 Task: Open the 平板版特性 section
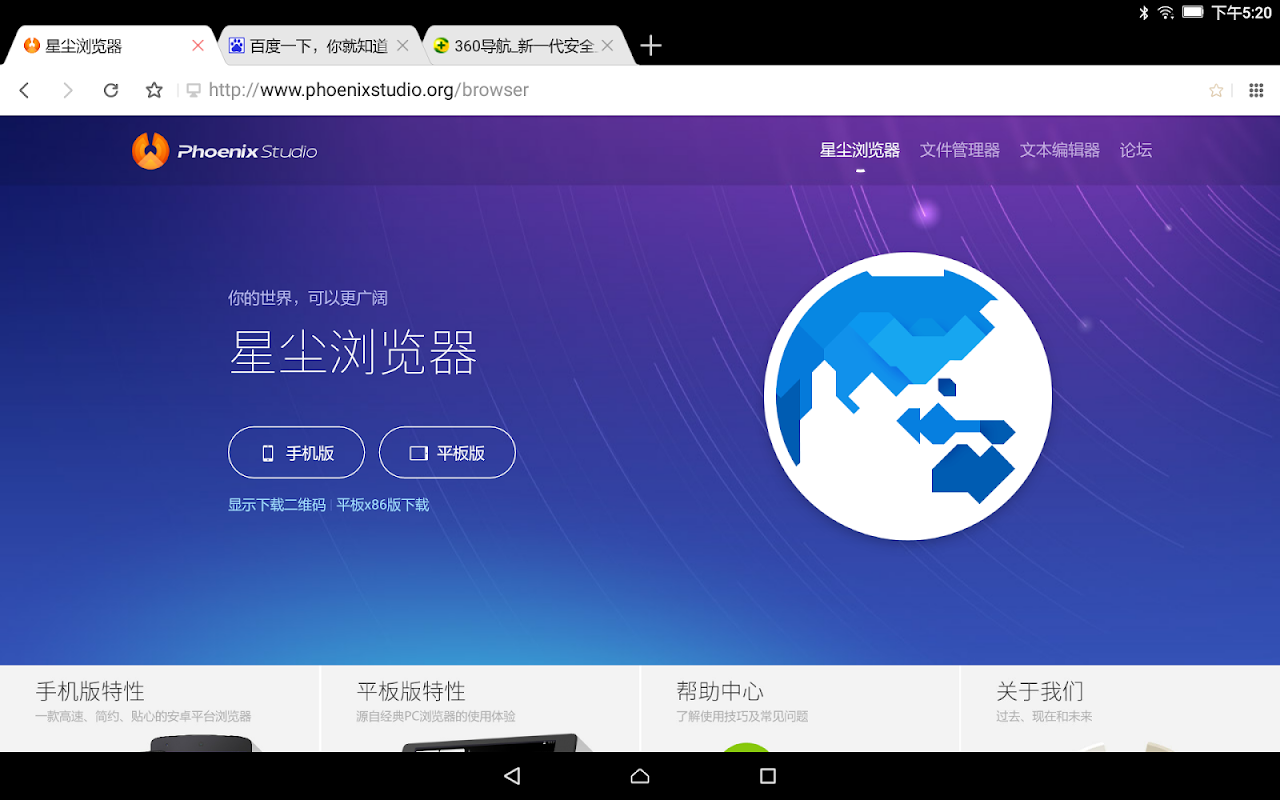[480, 708]
